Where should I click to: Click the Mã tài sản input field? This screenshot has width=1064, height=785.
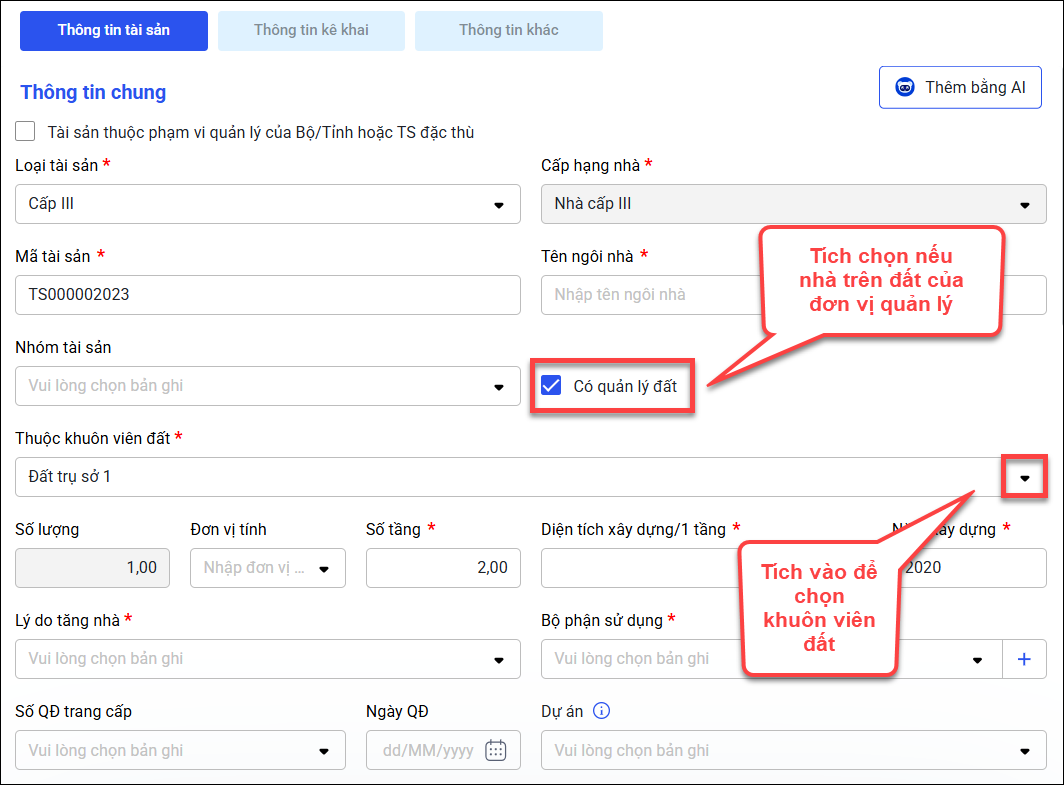tap(268, 295)
